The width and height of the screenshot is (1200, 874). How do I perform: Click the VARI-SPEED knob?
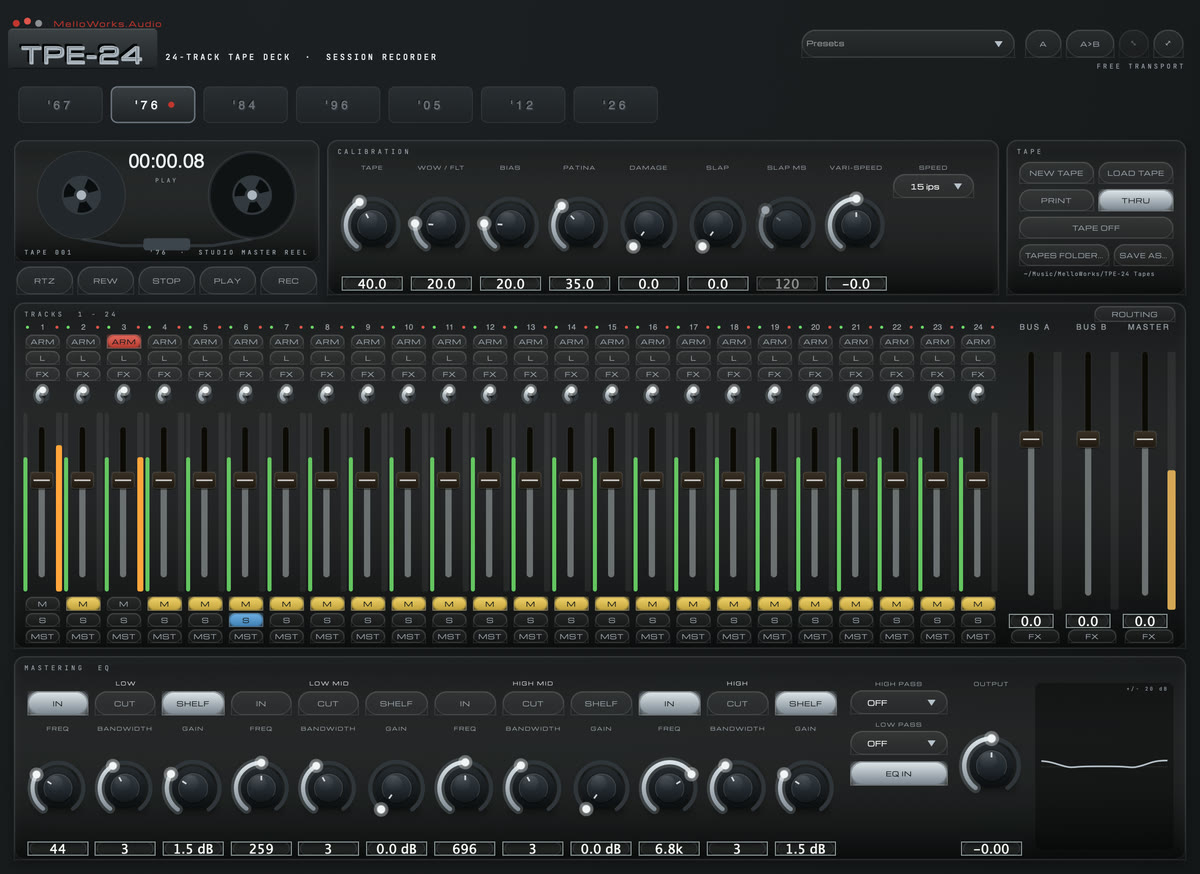point(855,225)
